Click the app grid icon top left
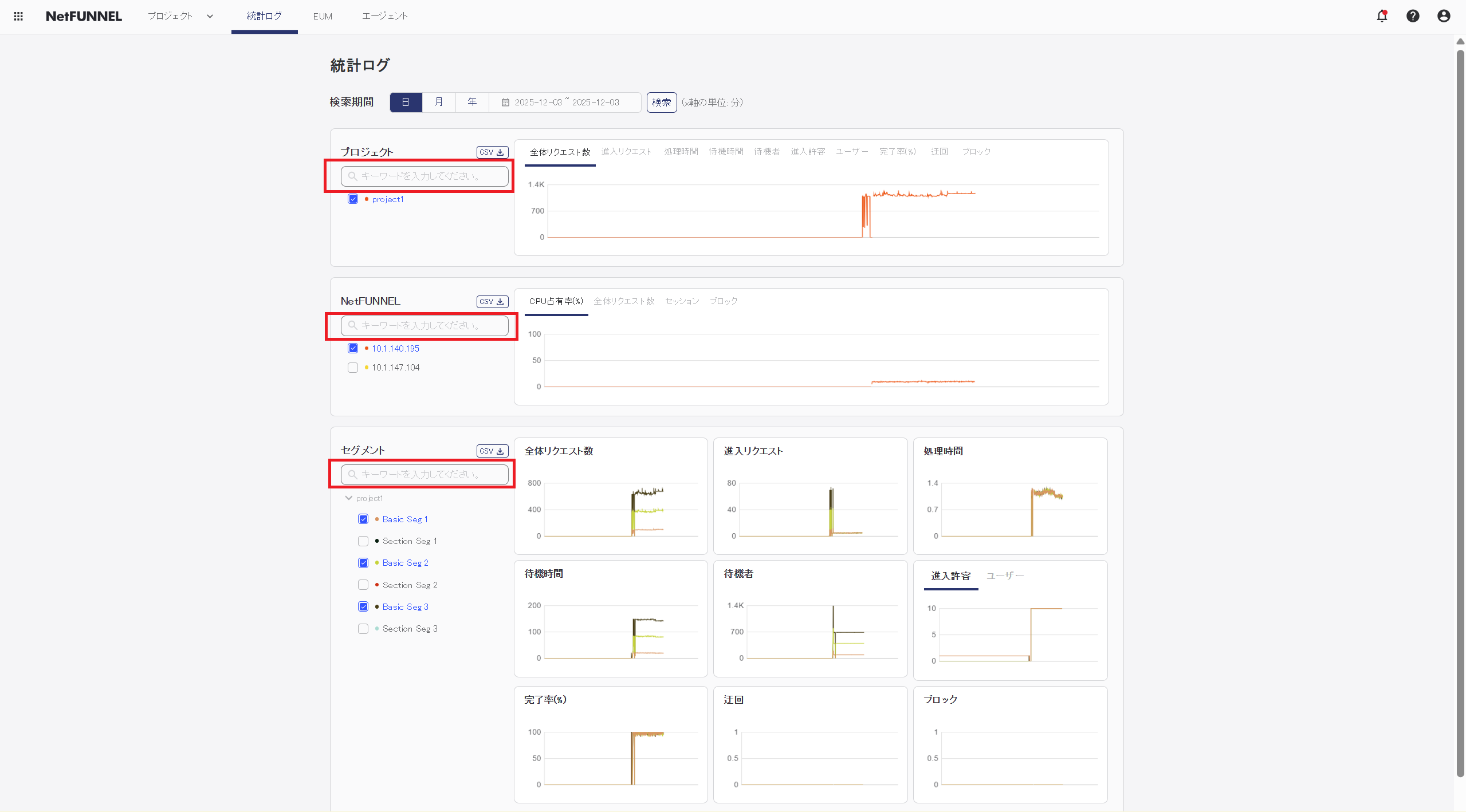Screen dimensions: 1466x812 coord(18,15)
